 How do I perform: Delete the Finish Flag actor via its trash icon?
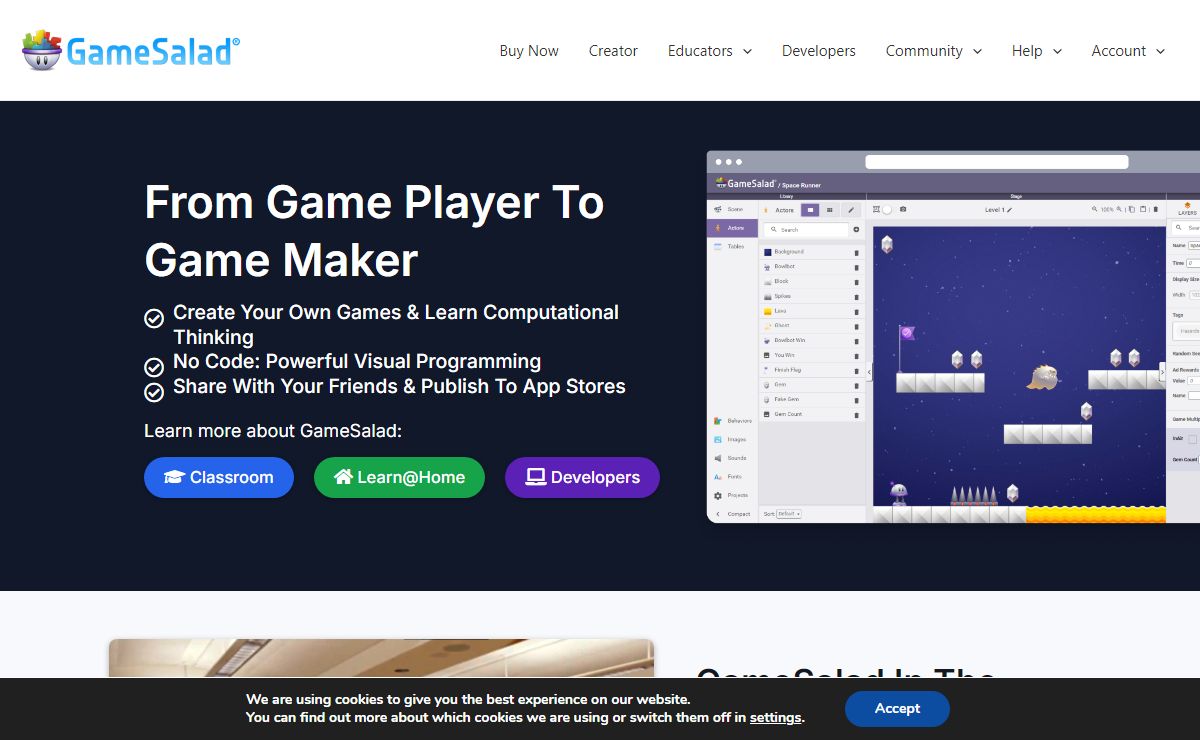point(856,370)
